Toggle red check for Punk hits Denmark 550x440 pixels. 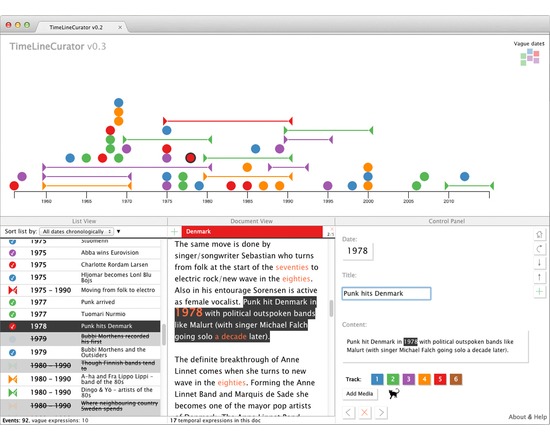(12, 326)
